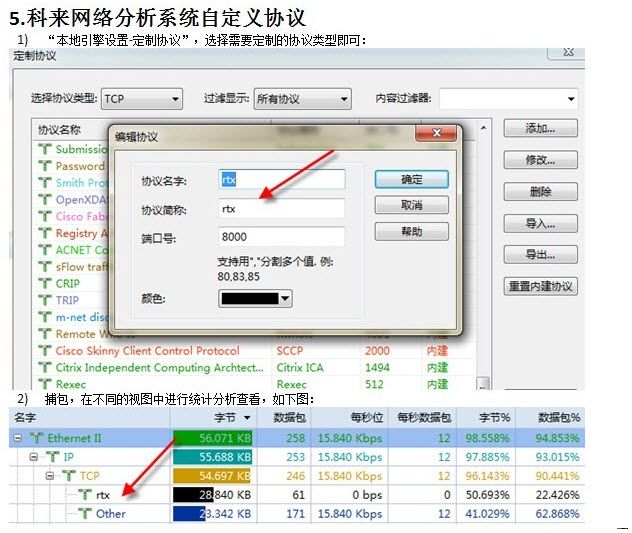Click the Citrix ICA abbreviation cell
The image size is (632, 533).
click(x=300, y=368)
